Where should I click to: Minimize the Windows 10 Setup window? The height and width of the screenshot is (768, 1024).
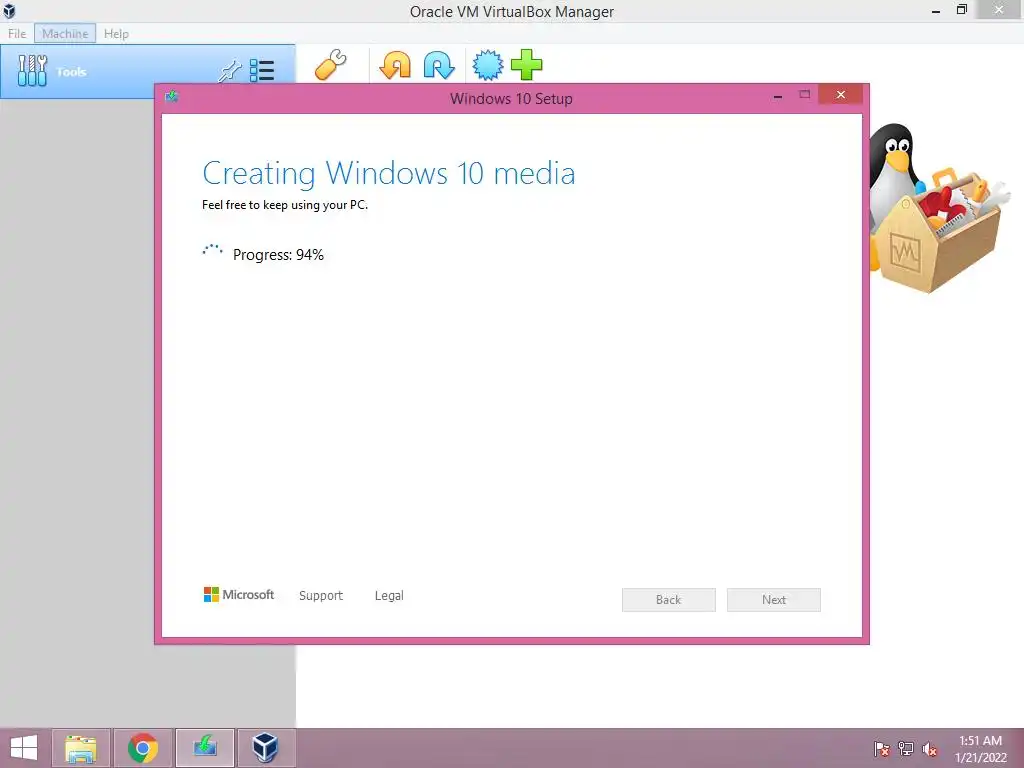777,96
